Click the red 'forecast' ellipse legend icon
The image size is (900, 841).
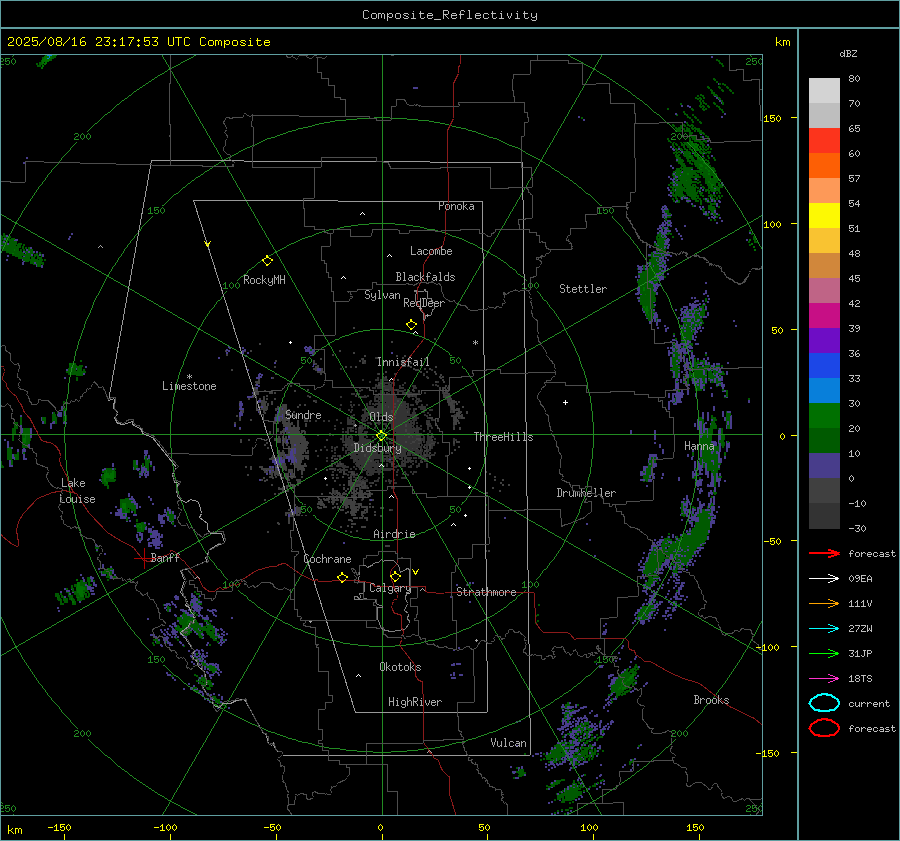(x=824, y=728)
